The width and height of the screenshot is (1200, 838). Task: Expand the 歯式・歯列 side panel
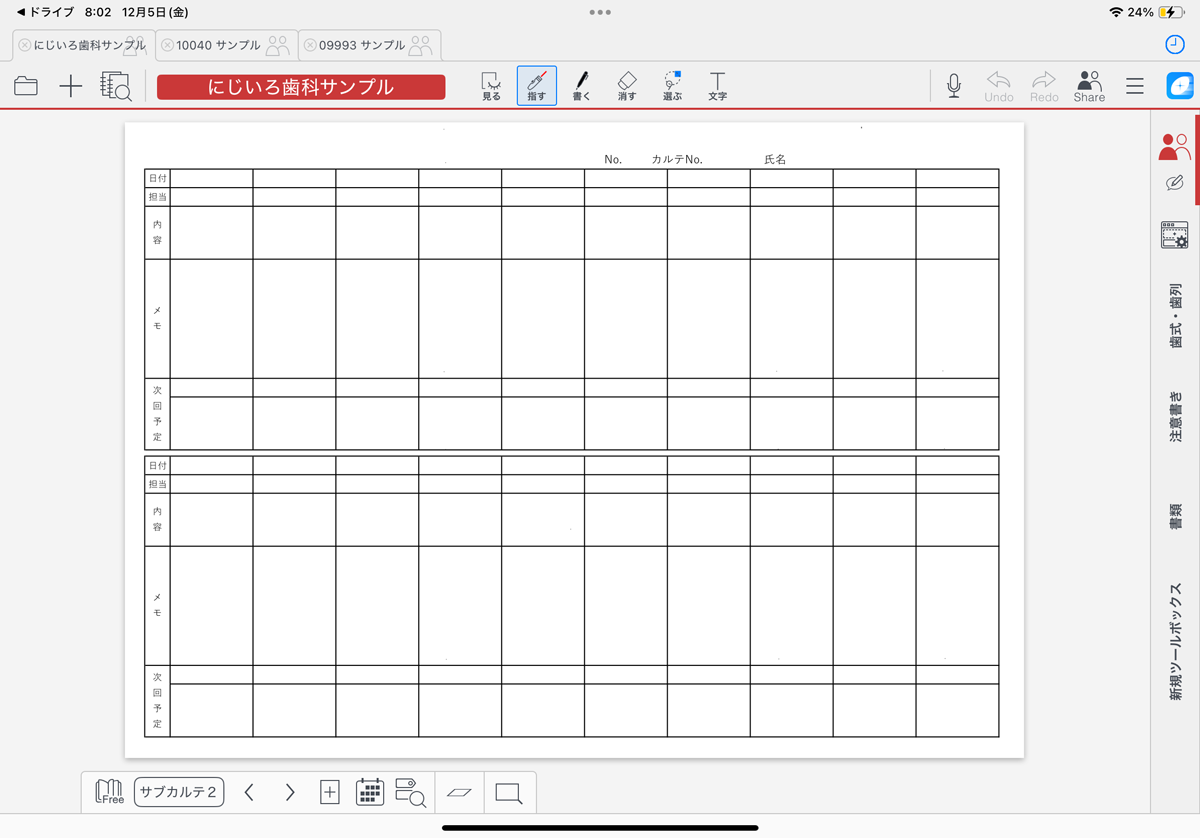tap(1176, 315)
